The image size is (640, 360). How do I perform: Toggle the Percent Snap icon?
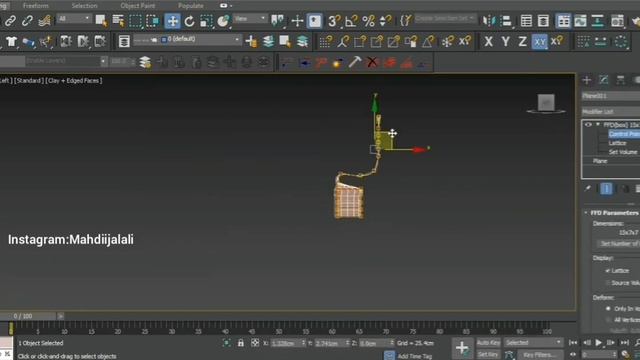point(369,21)
